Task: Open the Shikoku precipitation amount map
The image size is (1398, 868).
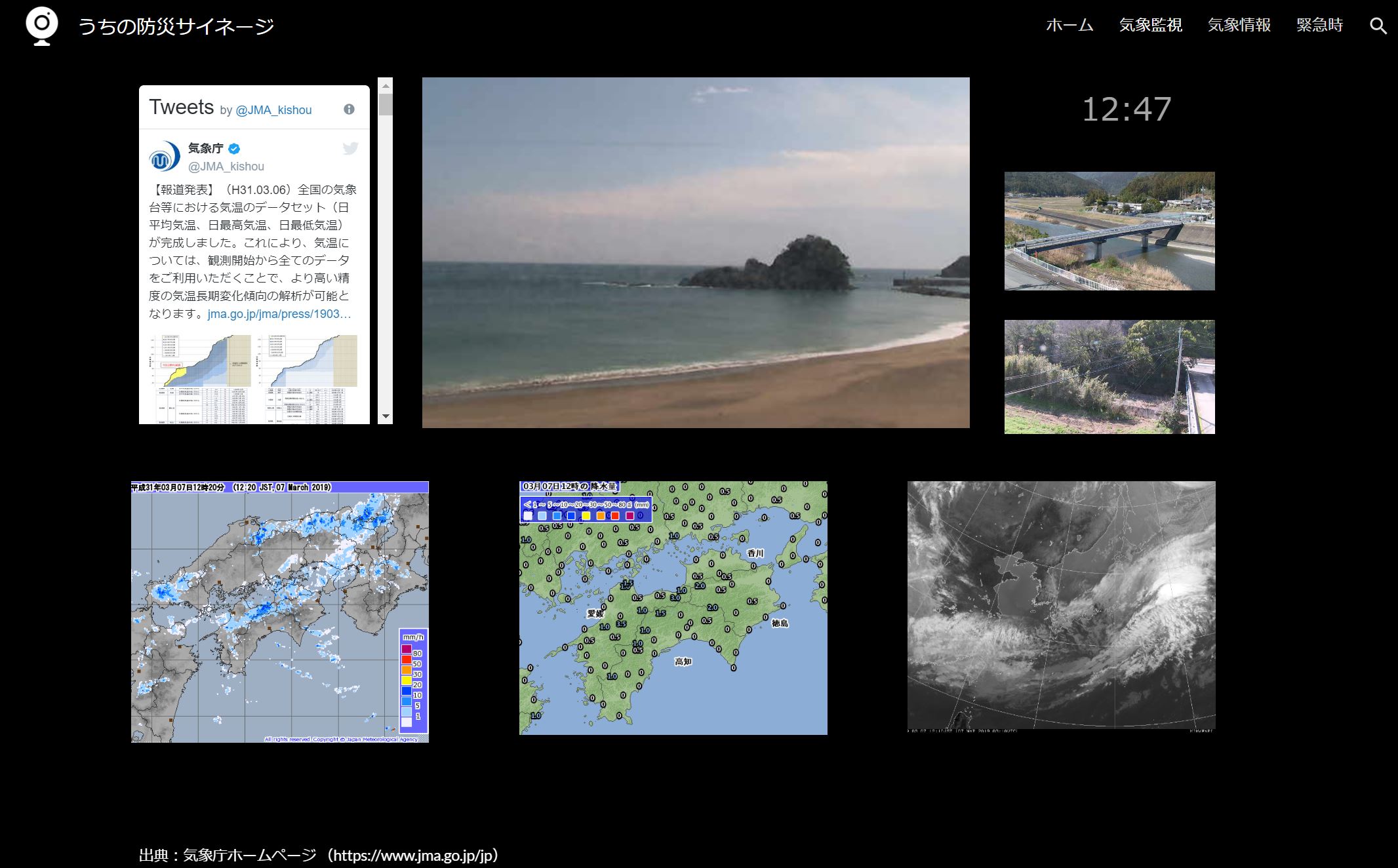Action: [673, 608]
